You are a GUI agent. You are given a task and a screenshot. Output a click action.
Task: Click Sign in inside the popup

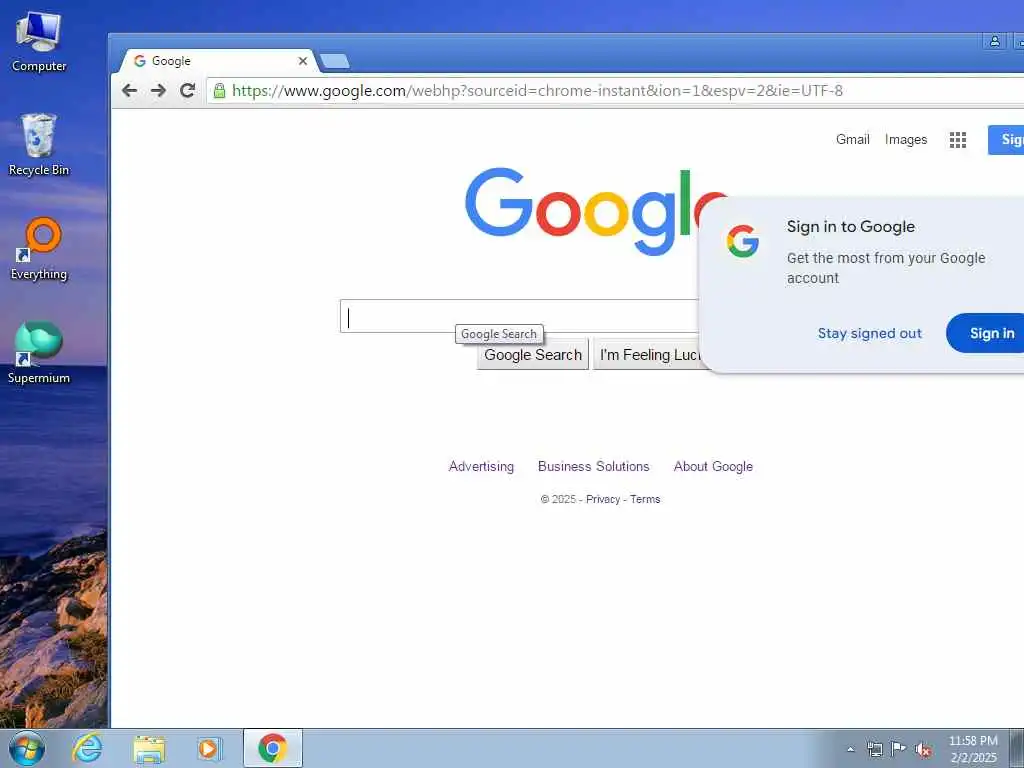coord(987,333)
